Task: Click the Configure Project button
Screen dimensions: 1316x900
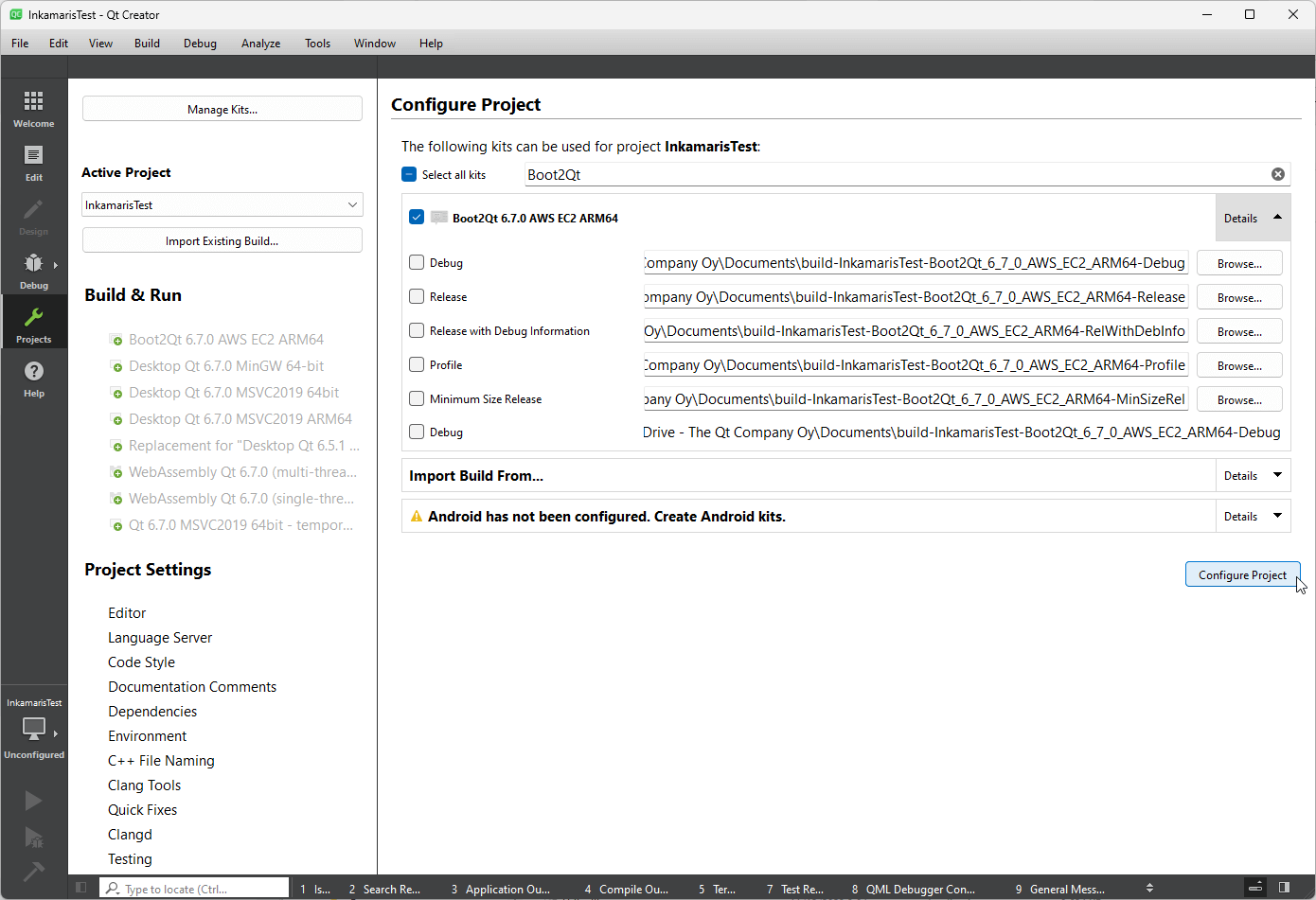Action: [1242, 574]
